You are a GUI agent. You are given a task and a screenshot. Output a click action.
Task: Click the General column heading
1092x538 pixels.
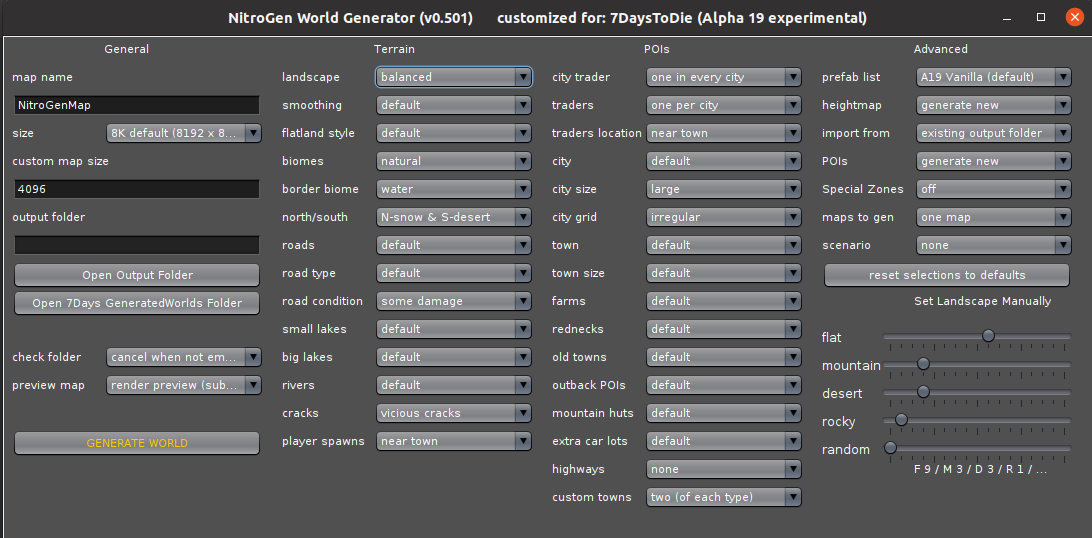[127, 49]
